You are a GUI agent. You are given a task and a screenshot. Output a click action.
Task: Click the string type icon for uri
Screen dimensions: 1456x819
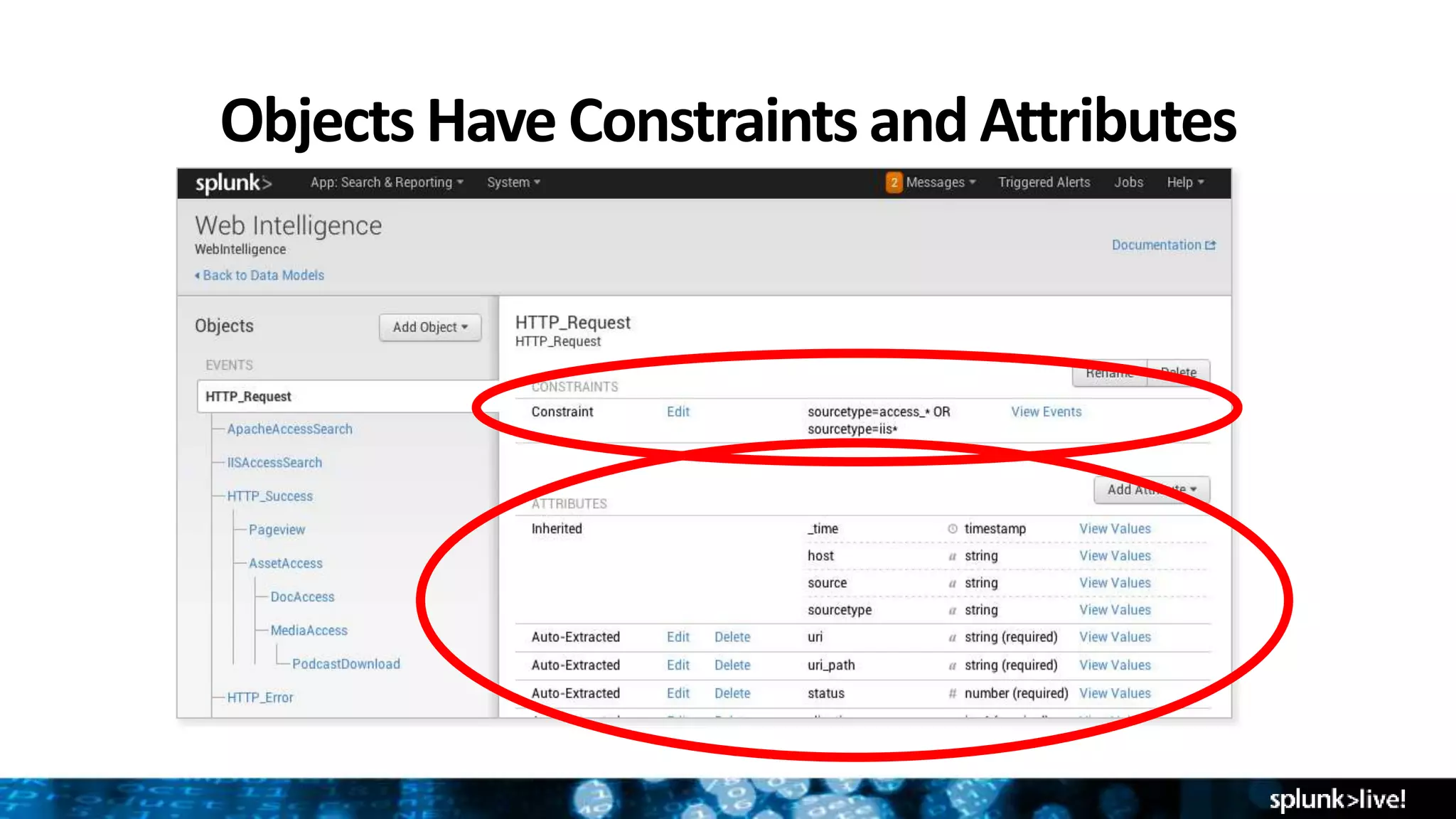[952, 638]
